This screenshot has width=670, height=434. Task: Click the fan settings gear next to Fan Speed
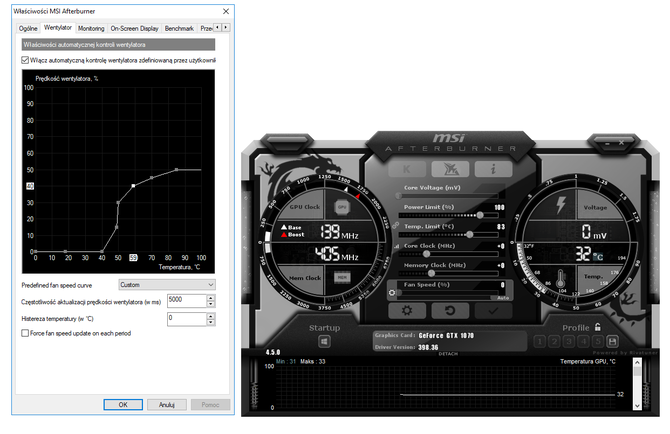point(392,293)
